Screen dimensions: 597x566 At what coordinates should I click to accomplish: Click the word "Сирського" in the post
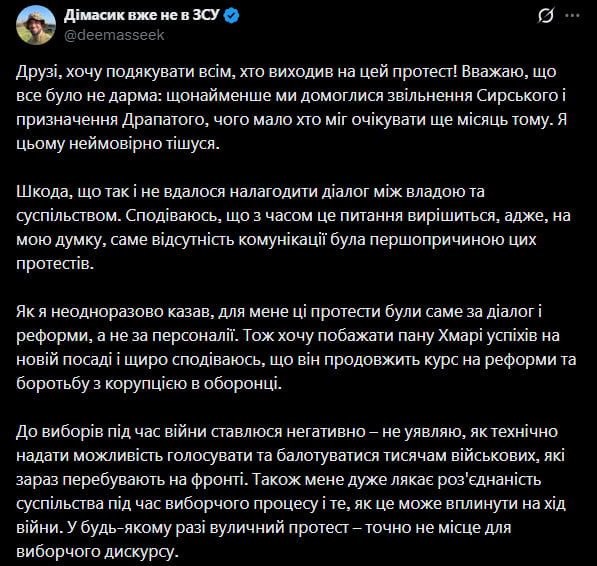pyautogui.click(x=517, y=96)
